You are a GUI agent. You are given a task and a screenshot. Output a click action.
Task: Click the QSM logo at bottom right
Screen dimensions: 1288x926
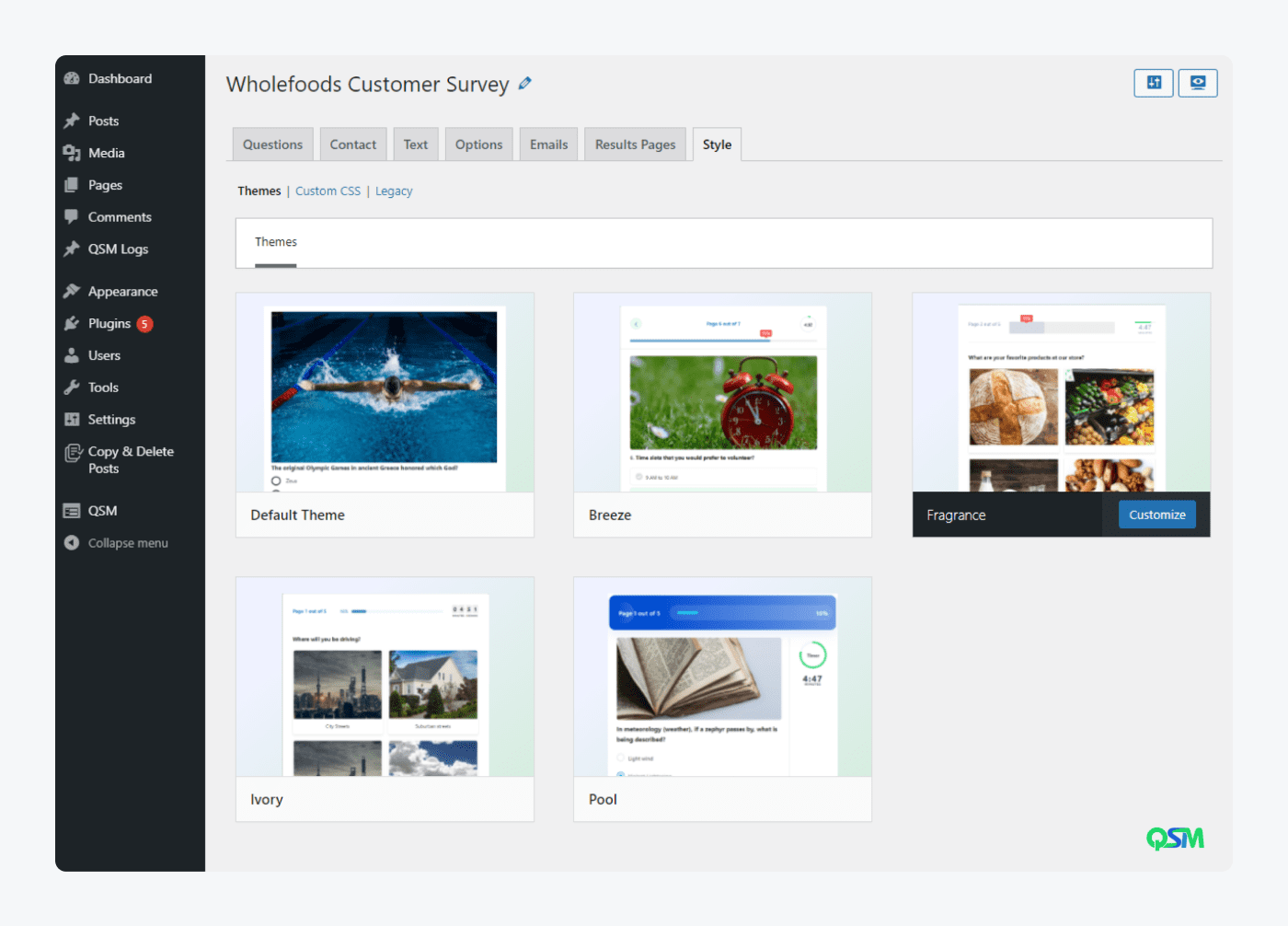coord(1175,839)
